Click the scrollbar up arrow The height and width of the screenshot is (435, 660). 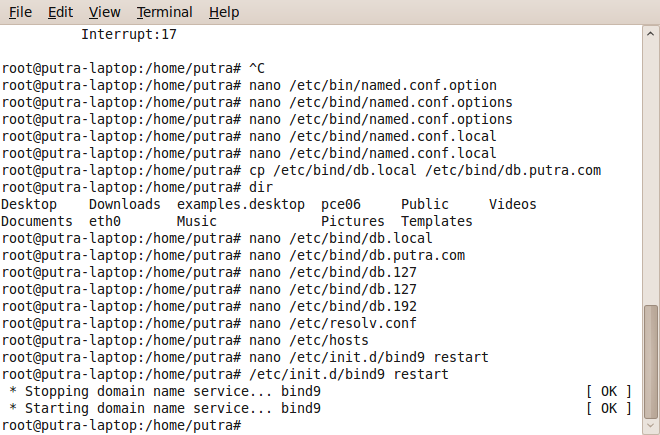click(651, 34)
